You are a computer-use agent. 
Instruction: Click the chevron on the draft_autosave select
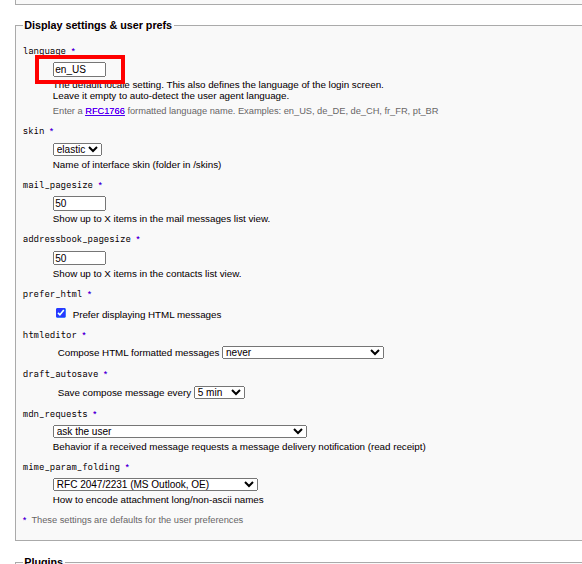tap(236, 393)
